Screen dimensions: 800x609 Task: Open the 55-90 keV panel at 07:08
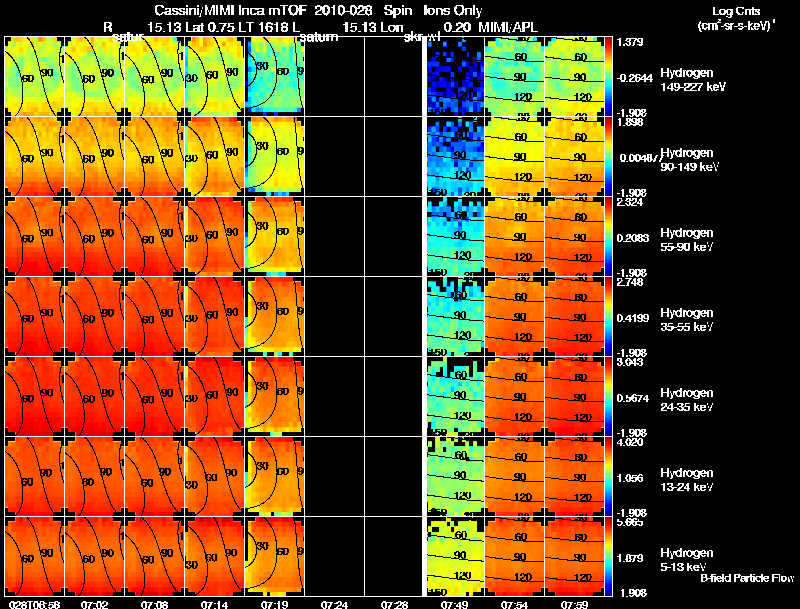click(155, 236)
